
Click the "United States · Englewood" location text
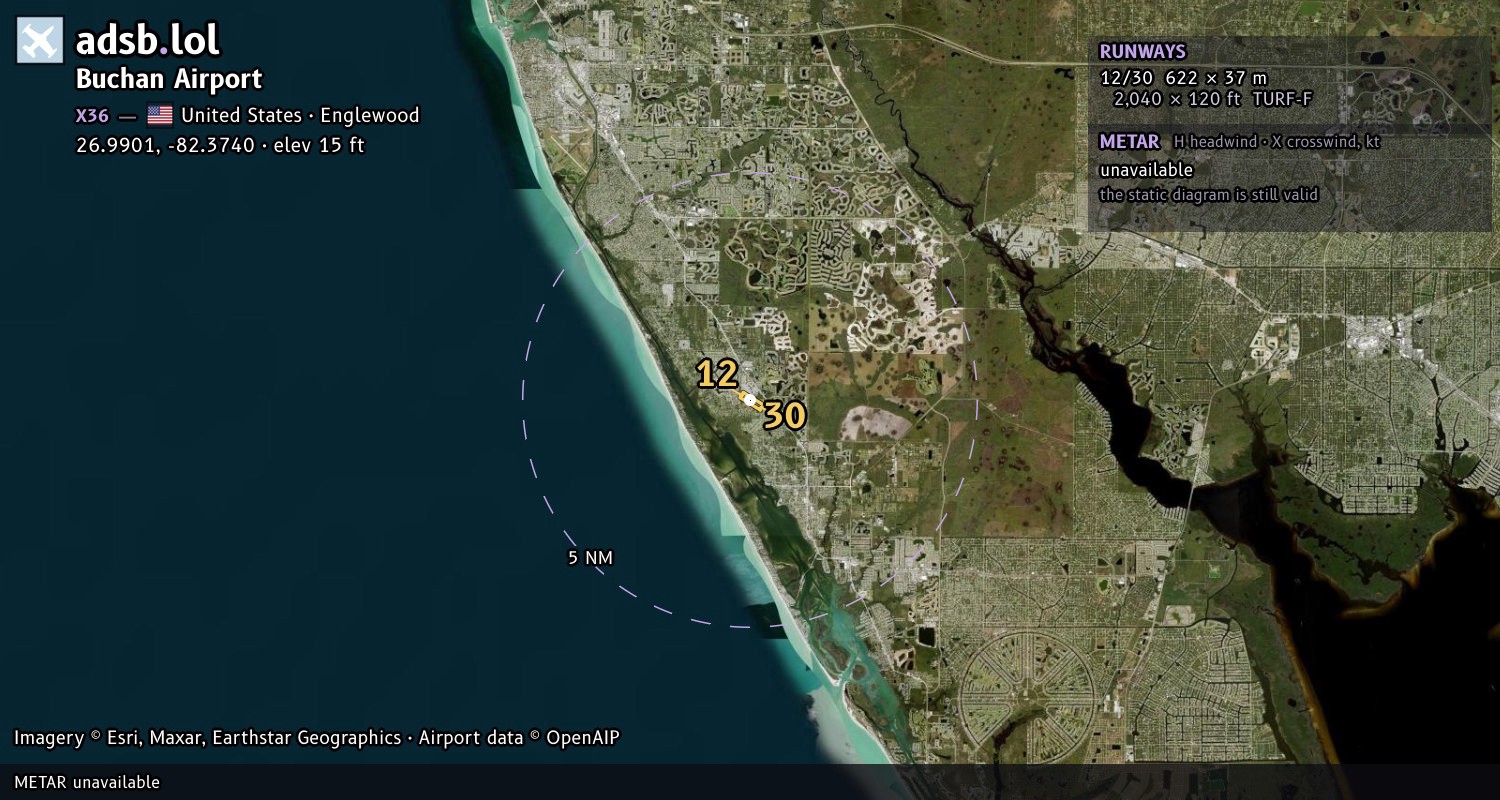click(x=300, y=115)
